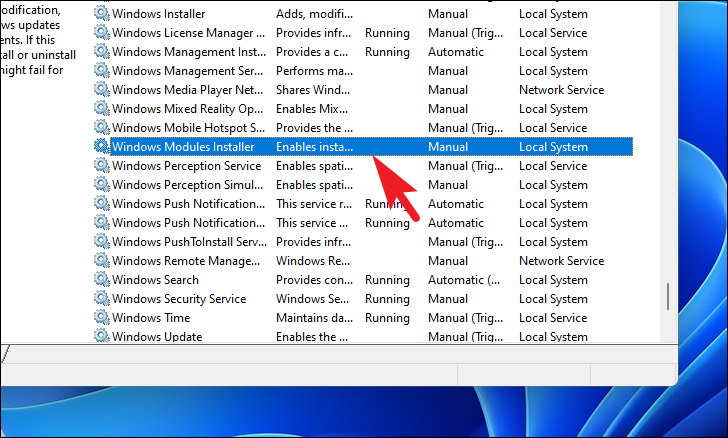Select the Windows Security Service name
Viewport: 728px width, 438px height.
point(179,299)
